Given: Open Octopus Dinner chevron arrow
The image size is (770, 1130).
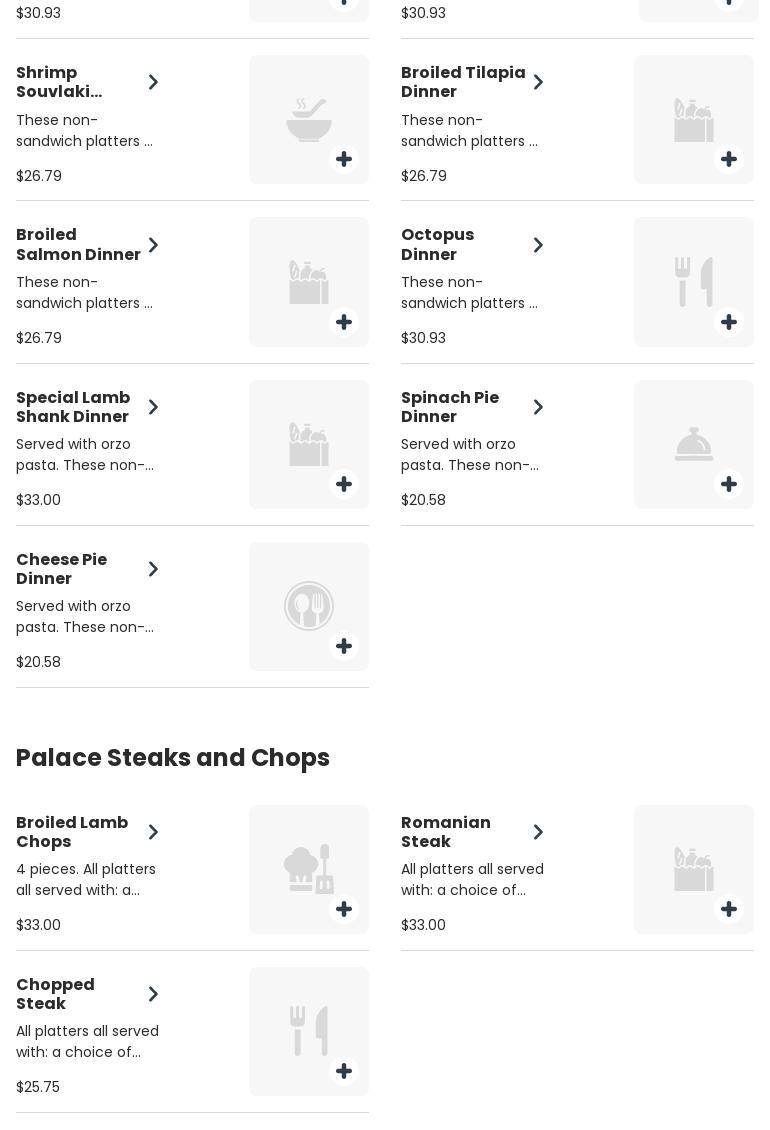Looking at the screenshot, I should coord(538,245).
